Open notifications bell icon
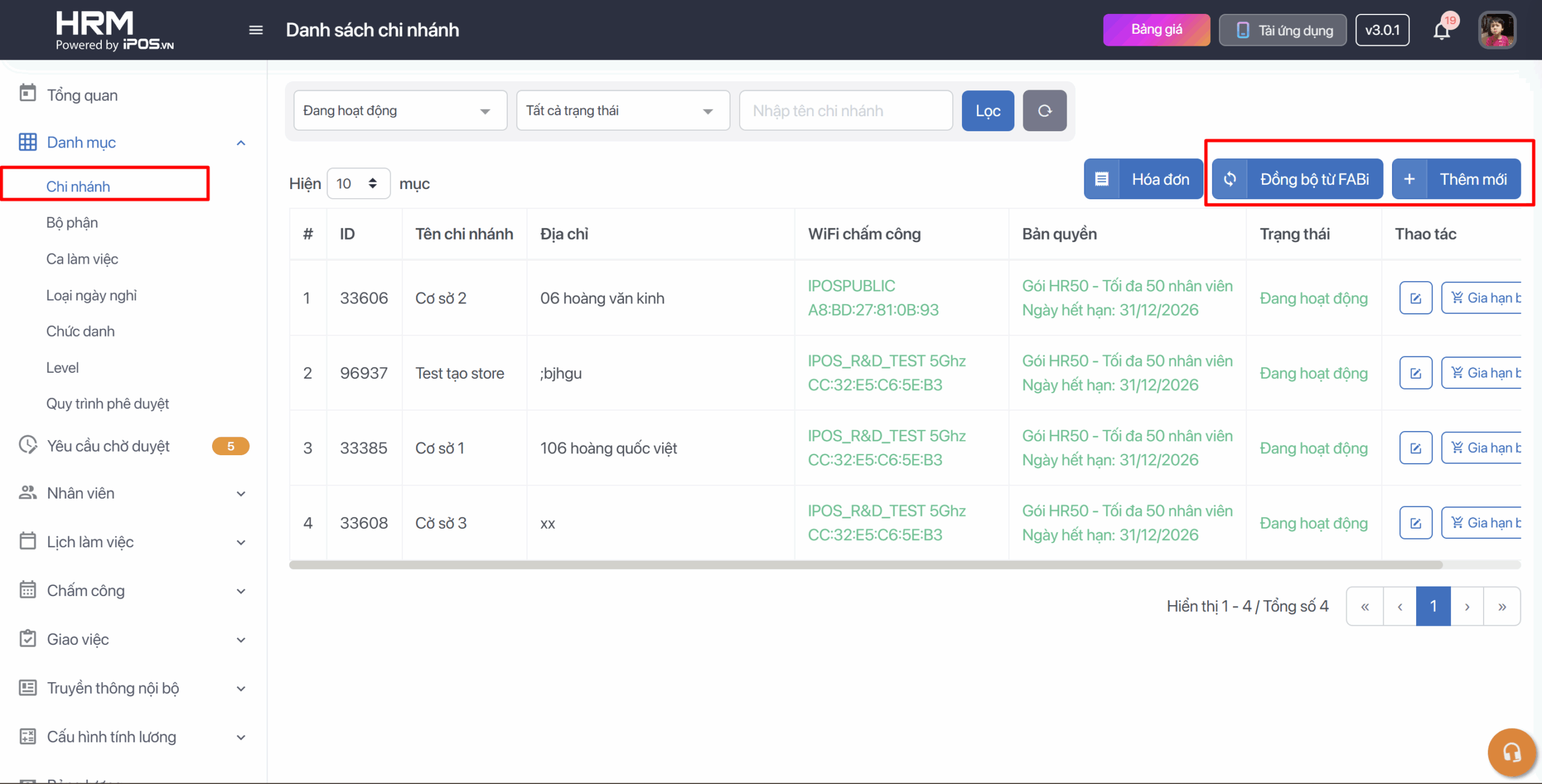1542x784 pixels. (1442, 30)
